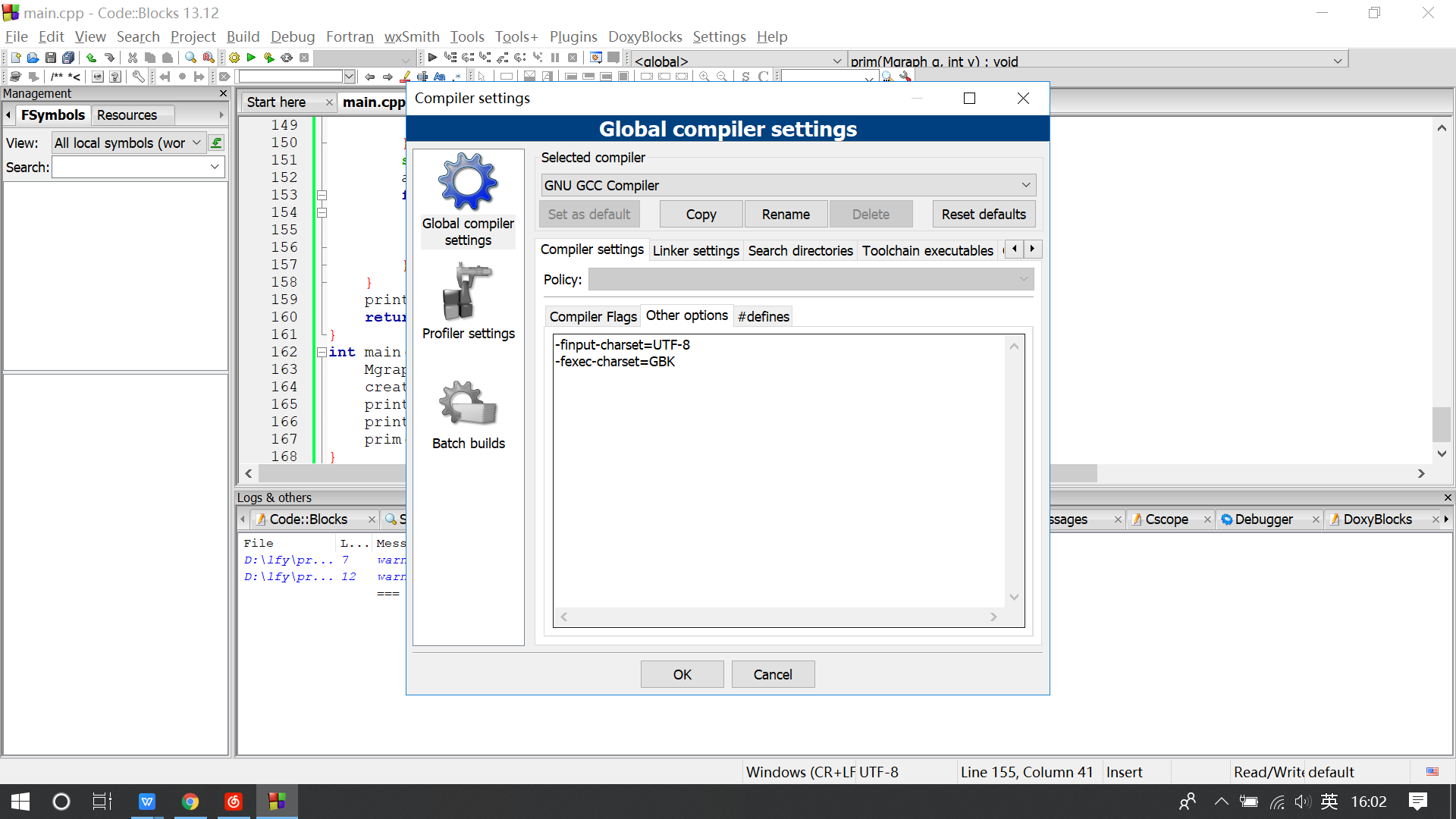Click the Build gear icon in toolbar
Viewport: 1456px width, 819px height.
[234, 58]
